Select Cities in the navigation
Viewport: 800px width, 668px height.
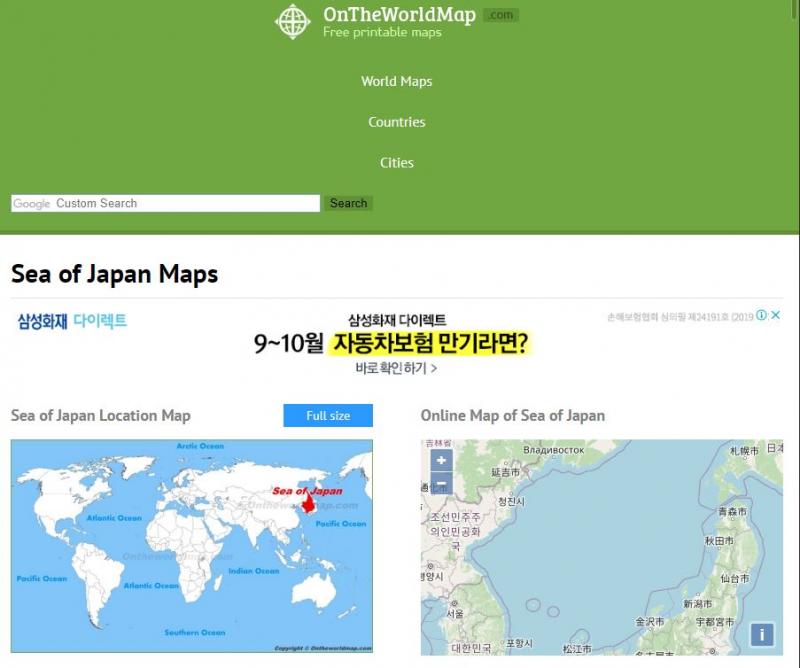[x=397, y=163]
